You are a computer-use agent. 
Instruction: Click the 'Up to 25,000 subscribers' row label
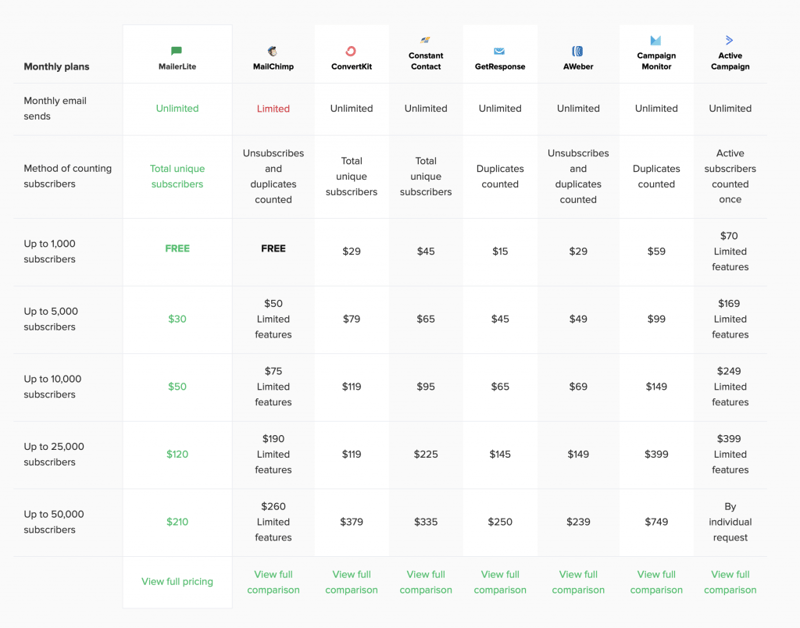point(54,454)
